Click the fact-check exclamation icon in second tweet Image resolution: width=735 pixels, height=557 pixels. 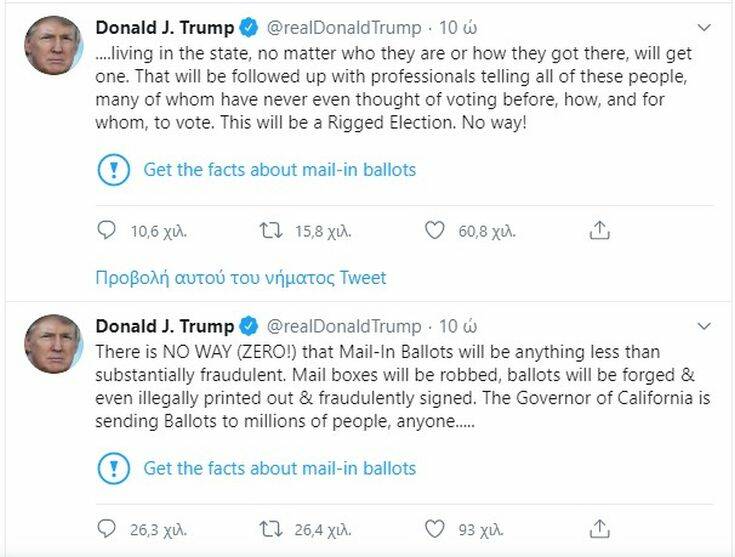pyautogui.click(x=113, y=467)
